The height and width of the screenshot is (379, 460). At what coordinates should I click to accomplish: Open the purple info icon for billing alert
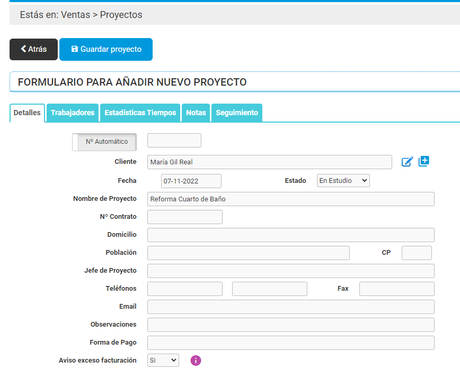tap(196, 360)
